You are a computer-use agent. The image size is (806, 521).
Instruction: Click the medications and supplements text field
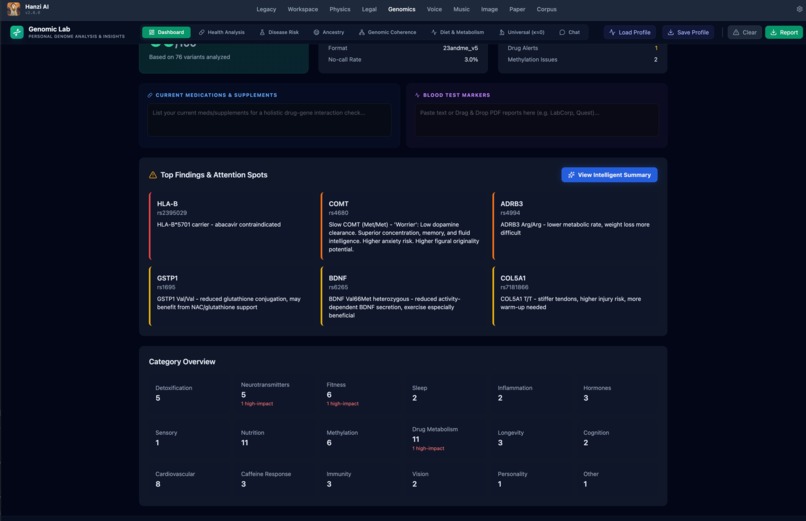[269, 120]
